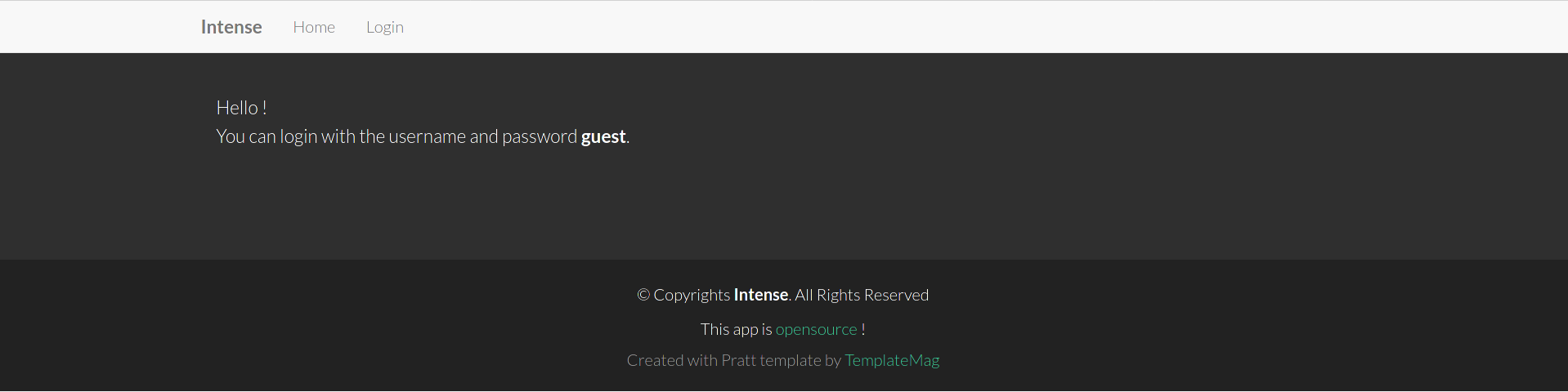Click the red exclamation after opensource
Viewport: 1568px width, 392px height.
[x=863, y=329]
